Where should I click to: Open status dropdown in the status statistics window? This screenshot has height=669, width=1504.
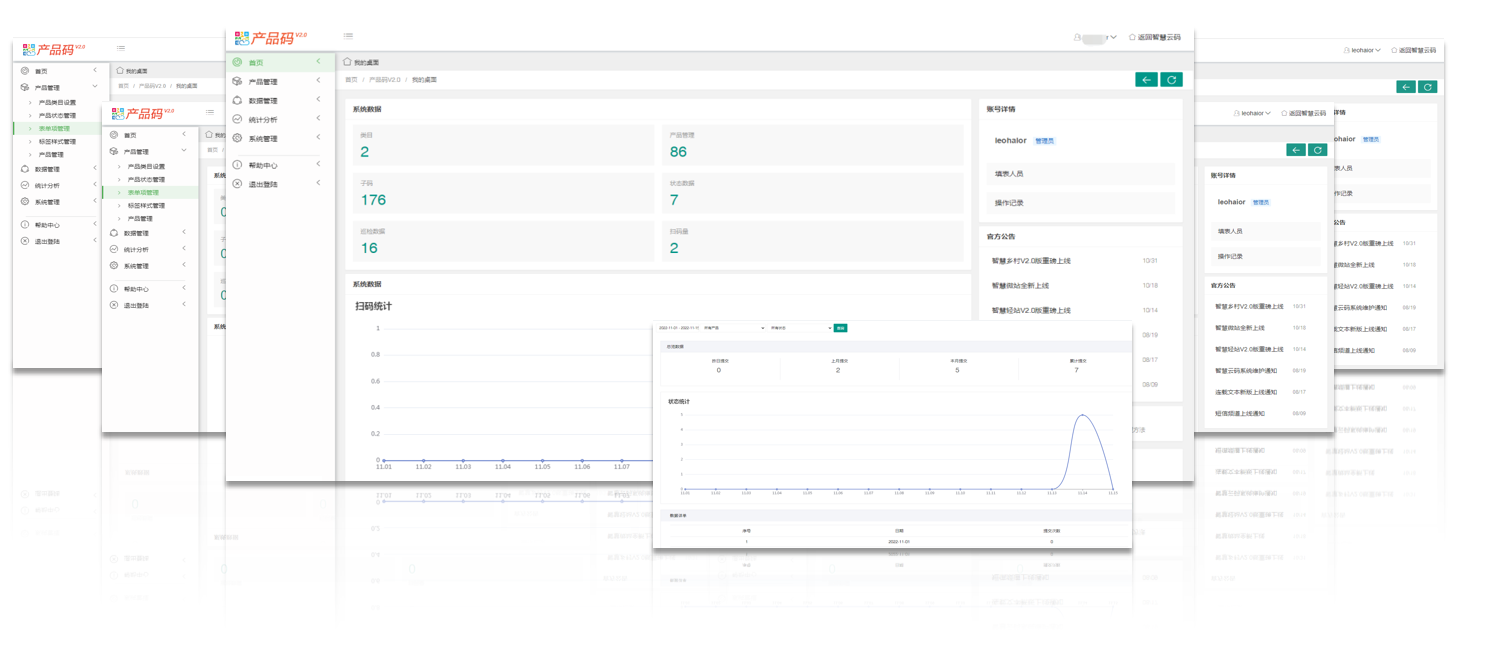pyautogui.click(x=800, y=328)
